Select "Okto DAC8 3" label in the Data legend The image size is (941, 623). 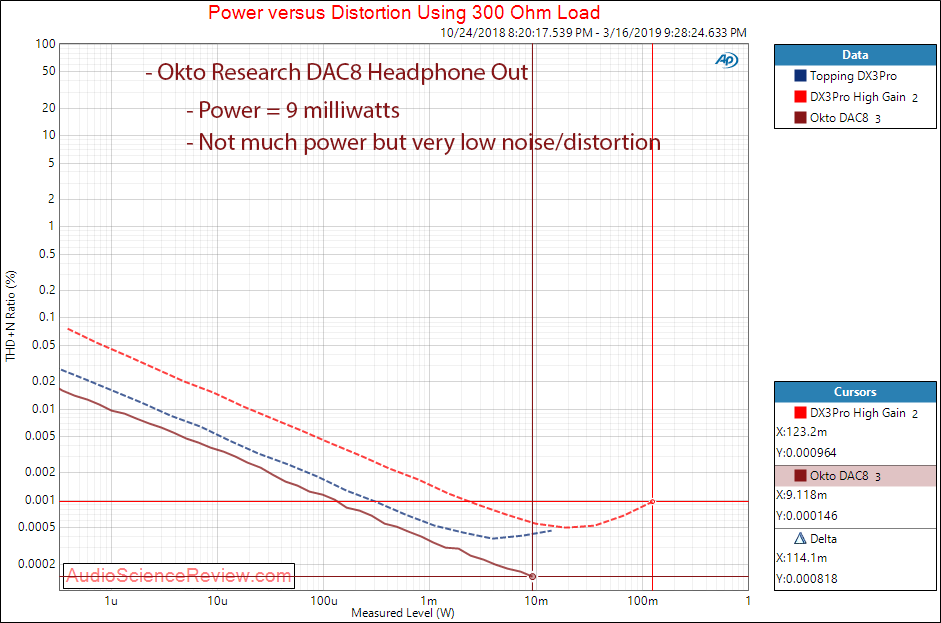[x=845, y=118]
